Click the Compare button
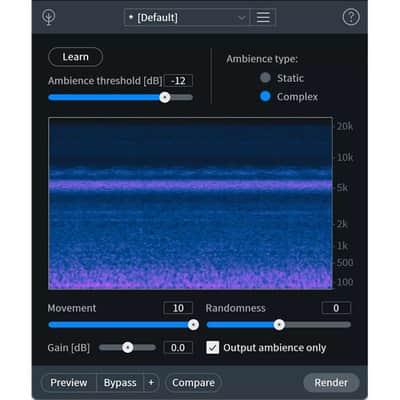400x400 pixels. [x=193, y=383]
